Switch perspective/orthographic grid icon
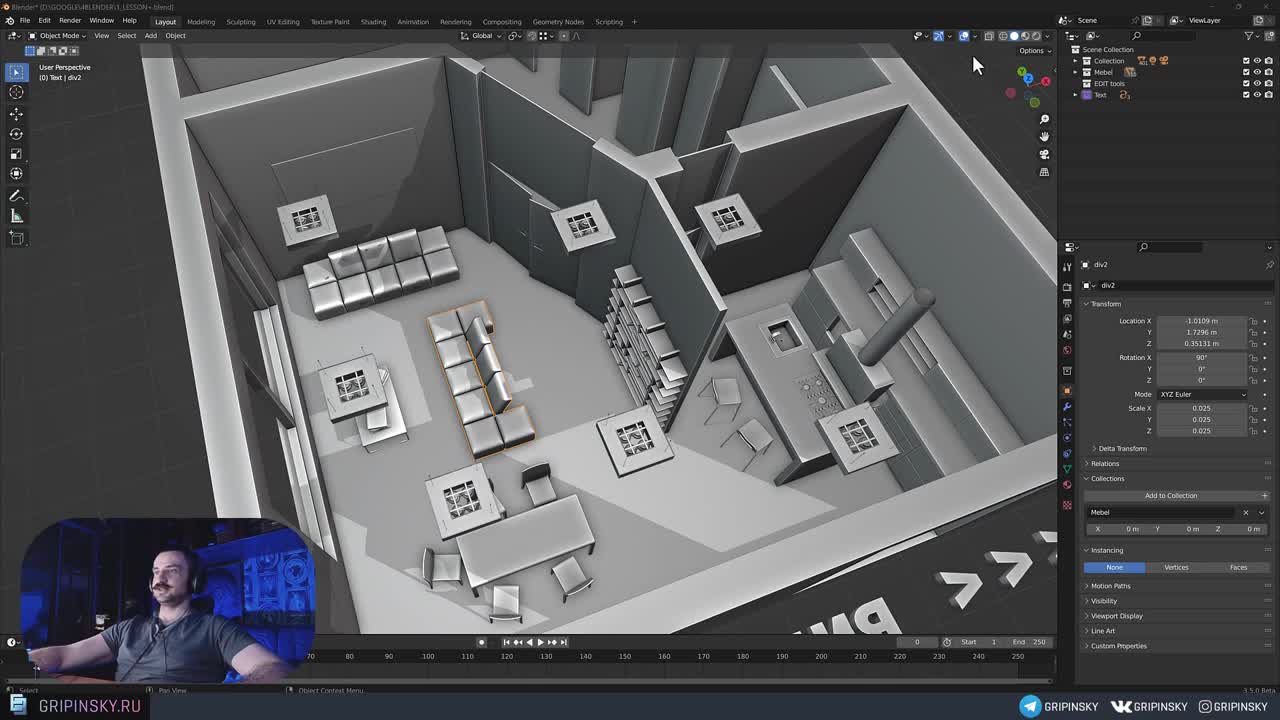The width and height of the screenshot is (1280, 720). 1044,172
